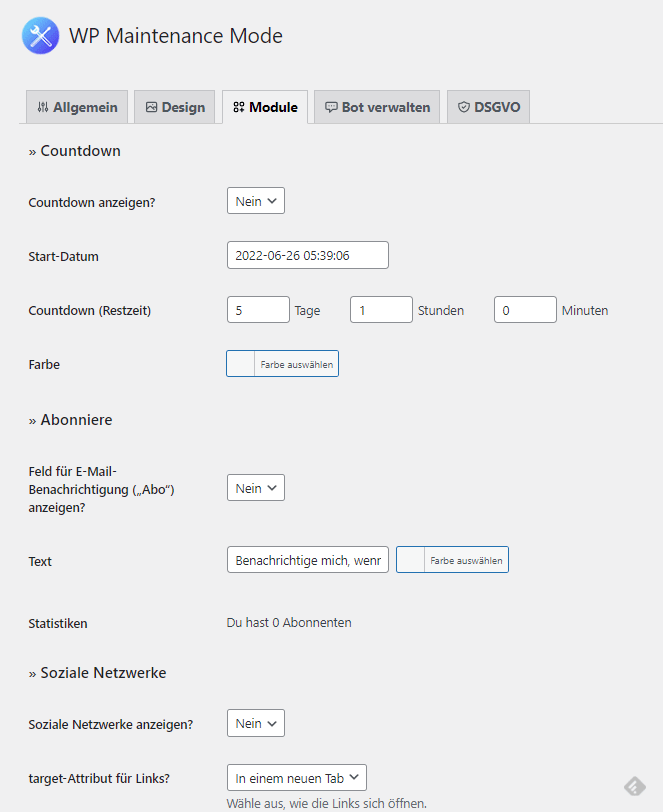663x812 pixels.
Task: Click the 'Soziale Netzwerke anzeigen?' label
Action: (x=111, y=724)
